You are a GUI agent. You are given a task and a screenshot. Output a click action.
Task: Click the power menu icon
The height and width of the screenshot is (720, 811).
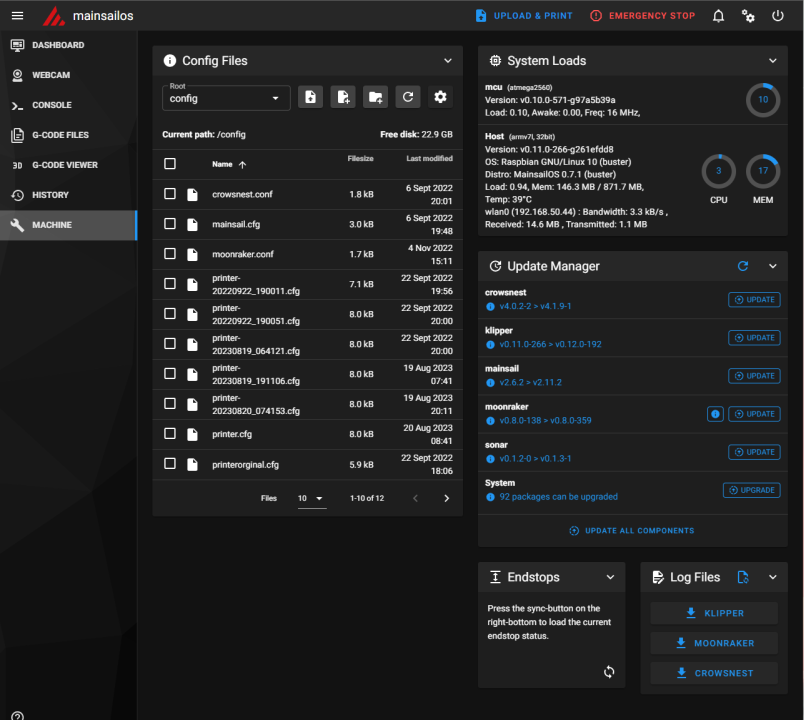(778, 16)
